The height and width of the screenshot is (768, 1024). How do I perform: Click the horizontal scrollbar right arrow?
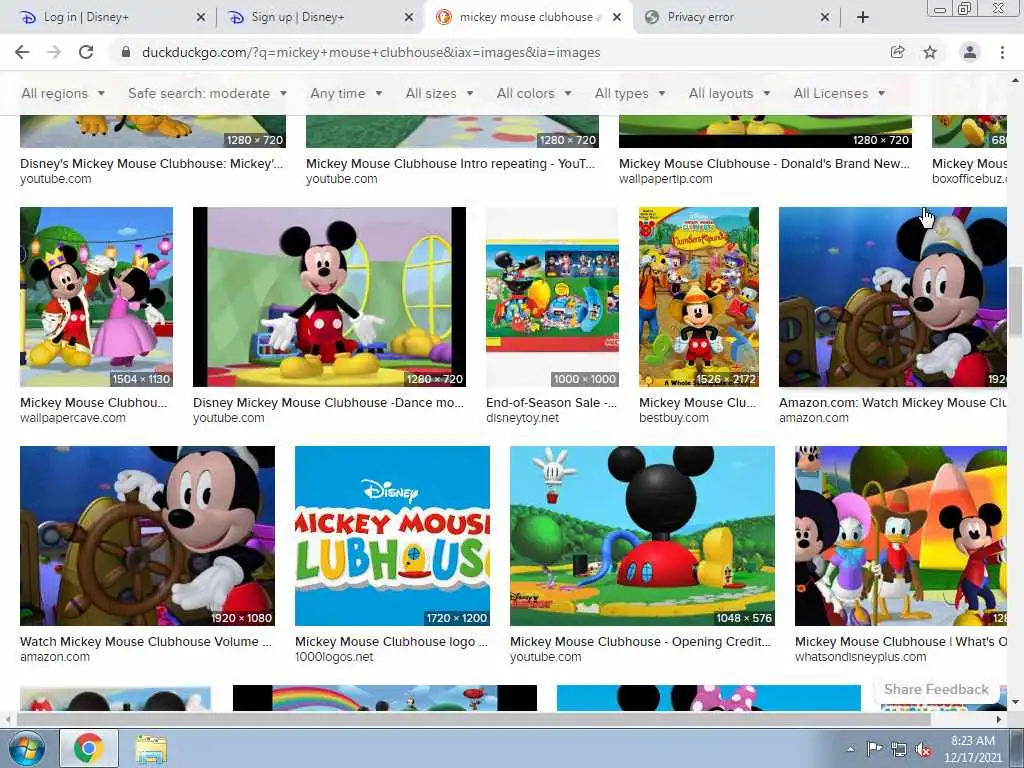(x=998, y=719)
